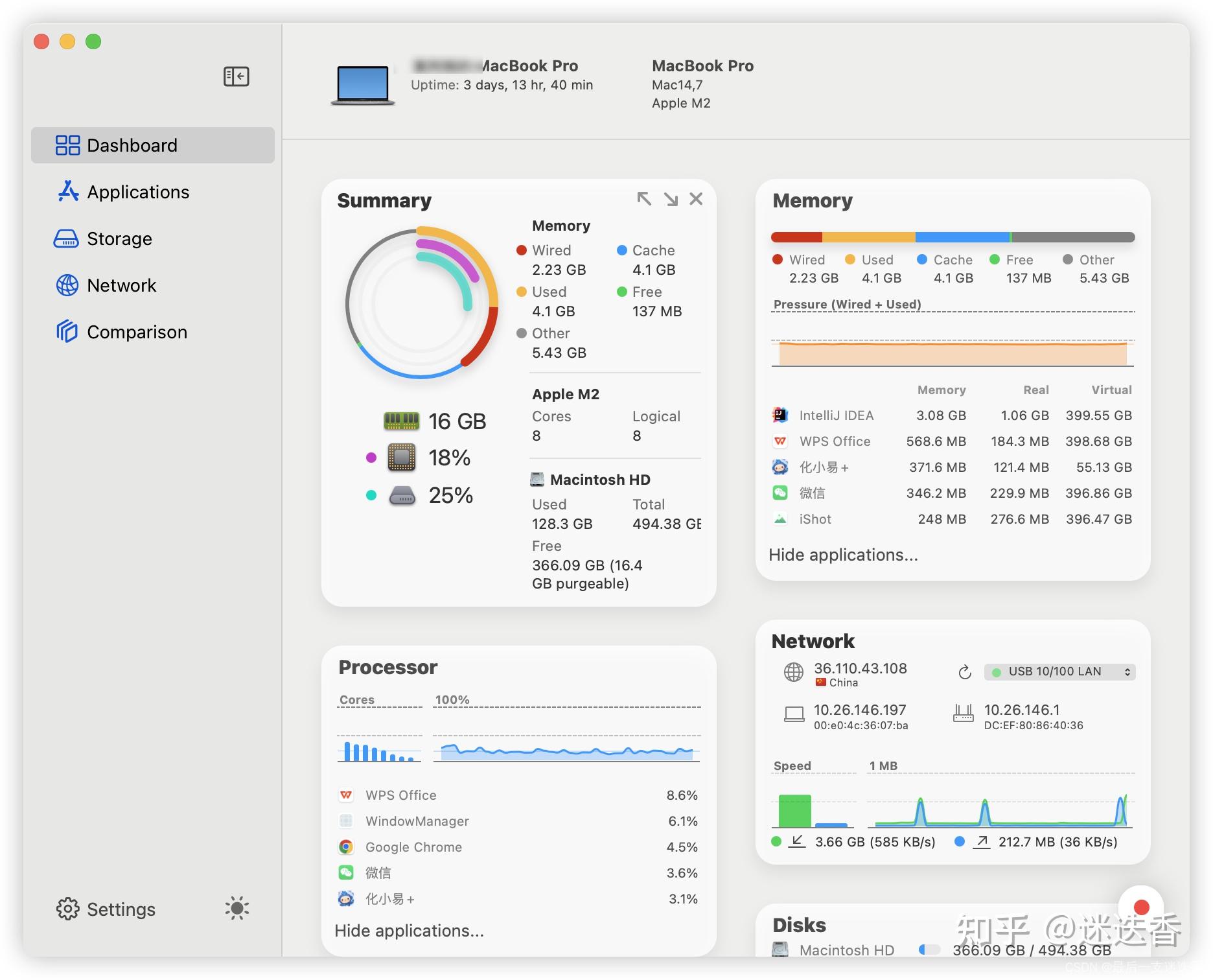Close the Summary widget with the X
The height and width of the screenshot is (980, 1213).
pos(697,200)
